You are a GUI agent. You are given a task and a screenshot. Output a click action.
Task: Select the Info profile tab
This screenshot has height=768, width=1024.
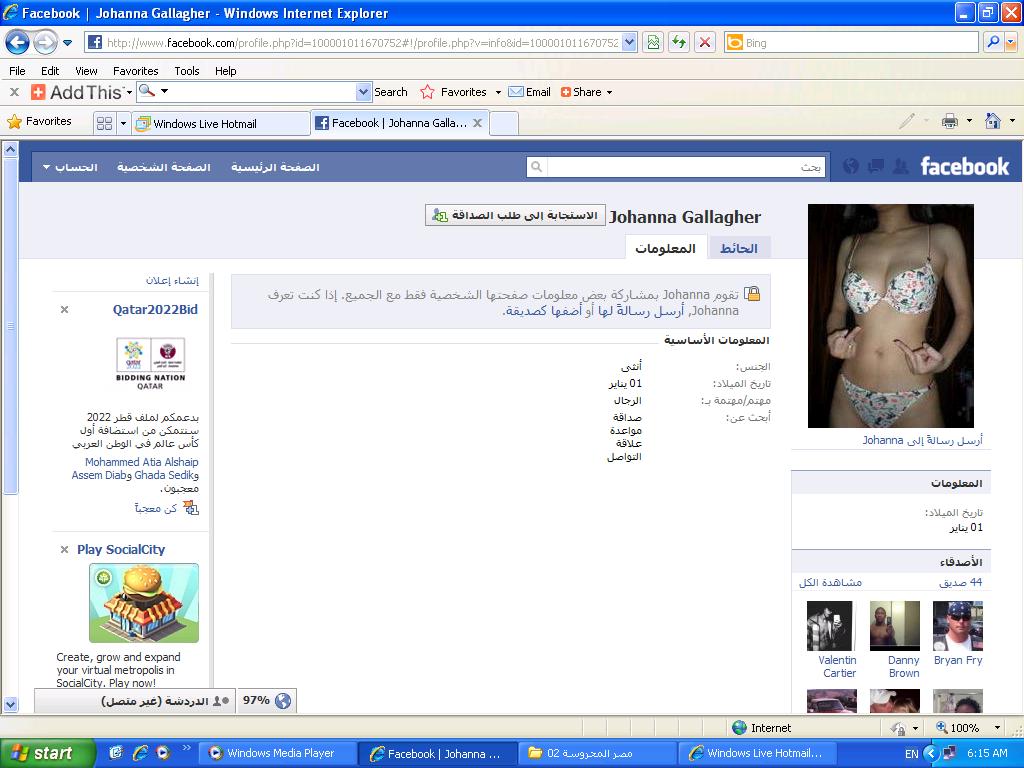(665, 248)
